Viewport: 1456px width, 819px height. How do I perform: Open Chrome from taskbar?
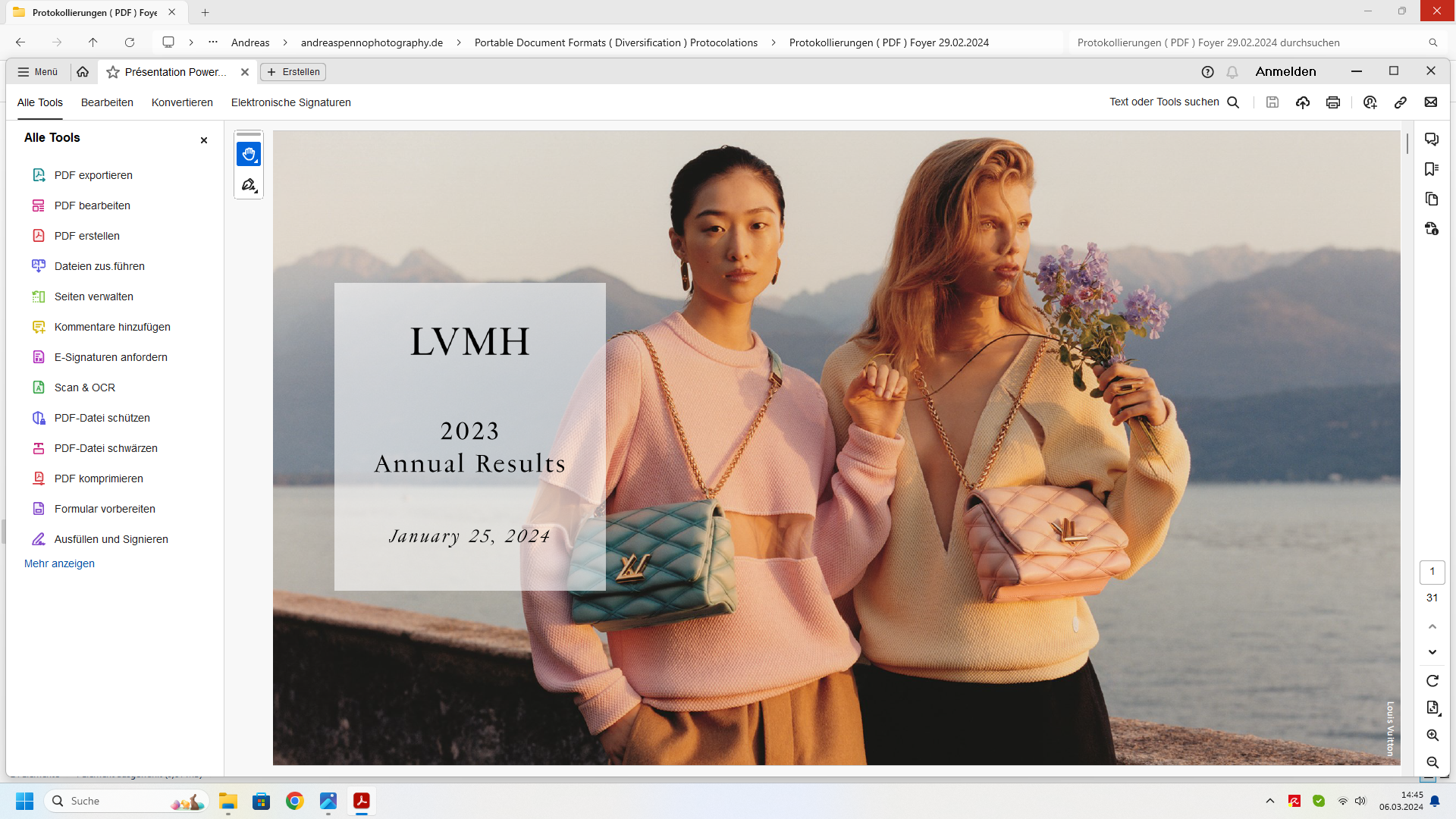click(x=295, y=801)
